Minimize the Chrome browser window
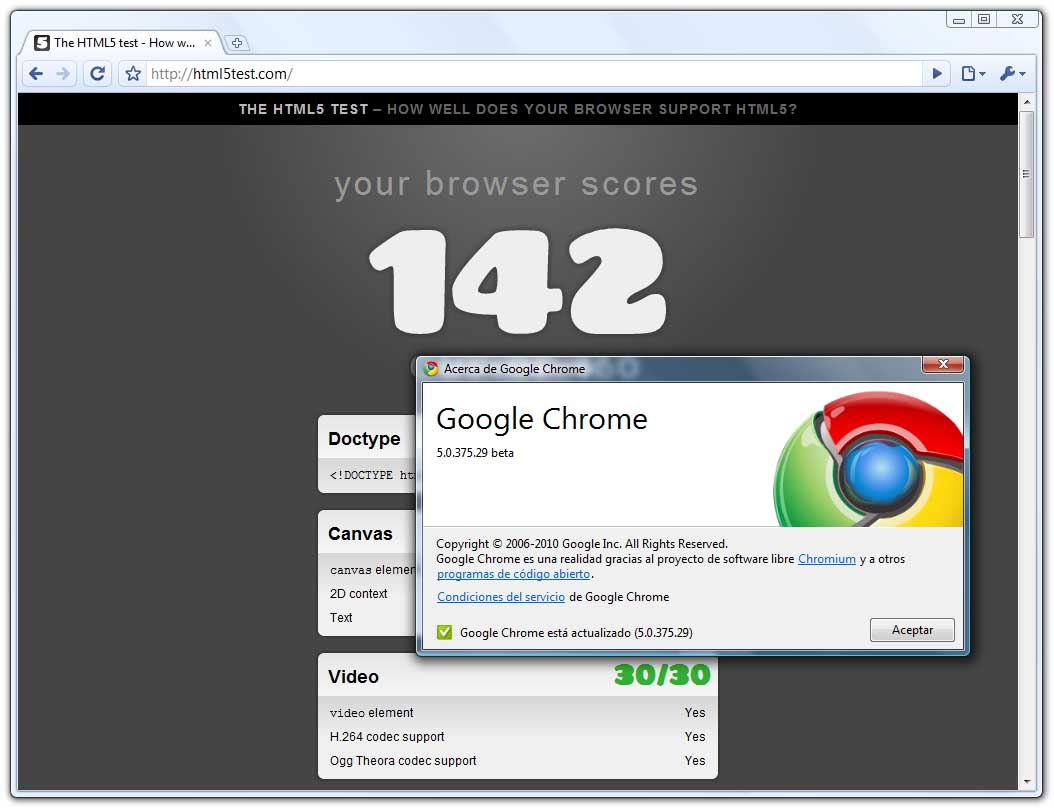The height and width of the screenshot is (808, 1054). [959, 19]
